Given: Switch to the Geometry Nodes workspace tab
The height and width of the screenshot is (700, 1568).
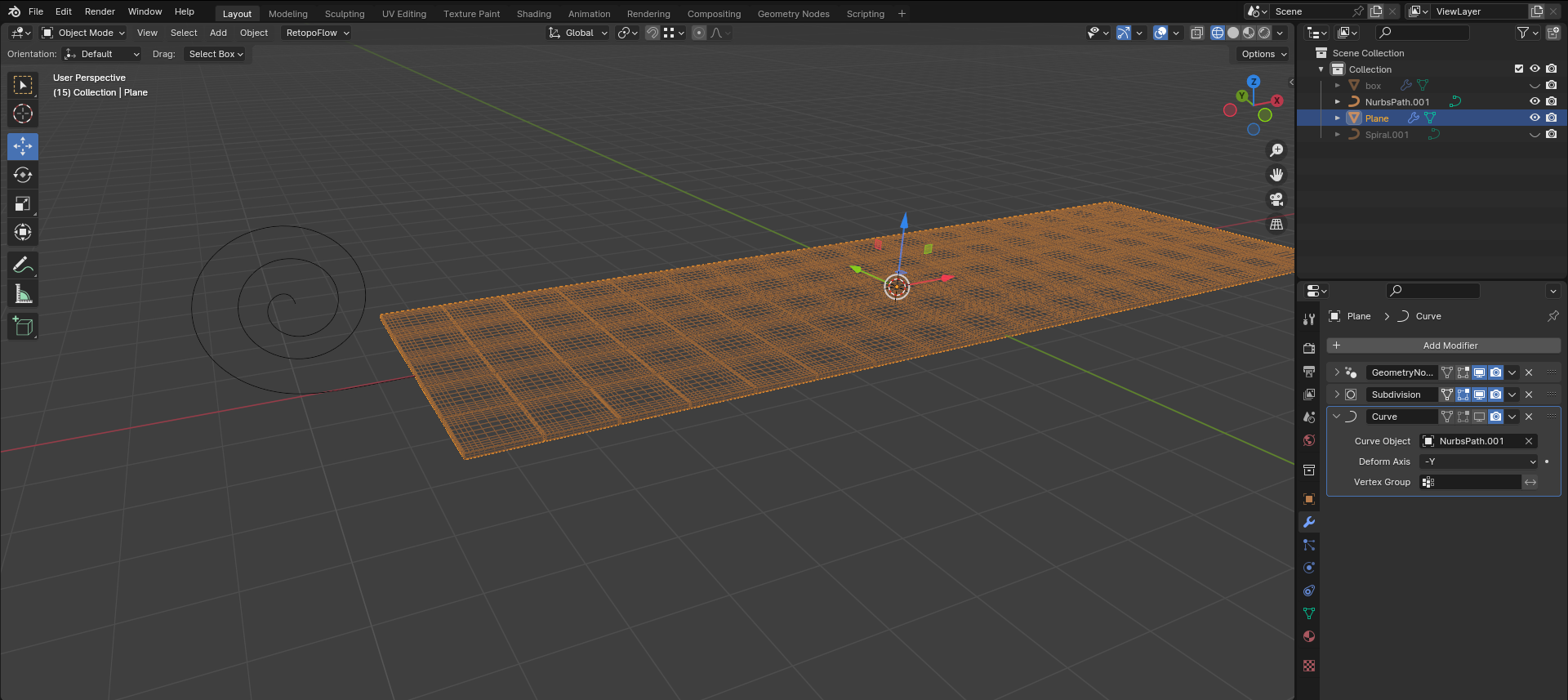Looking at the screenshot, I should pos(793,14).
